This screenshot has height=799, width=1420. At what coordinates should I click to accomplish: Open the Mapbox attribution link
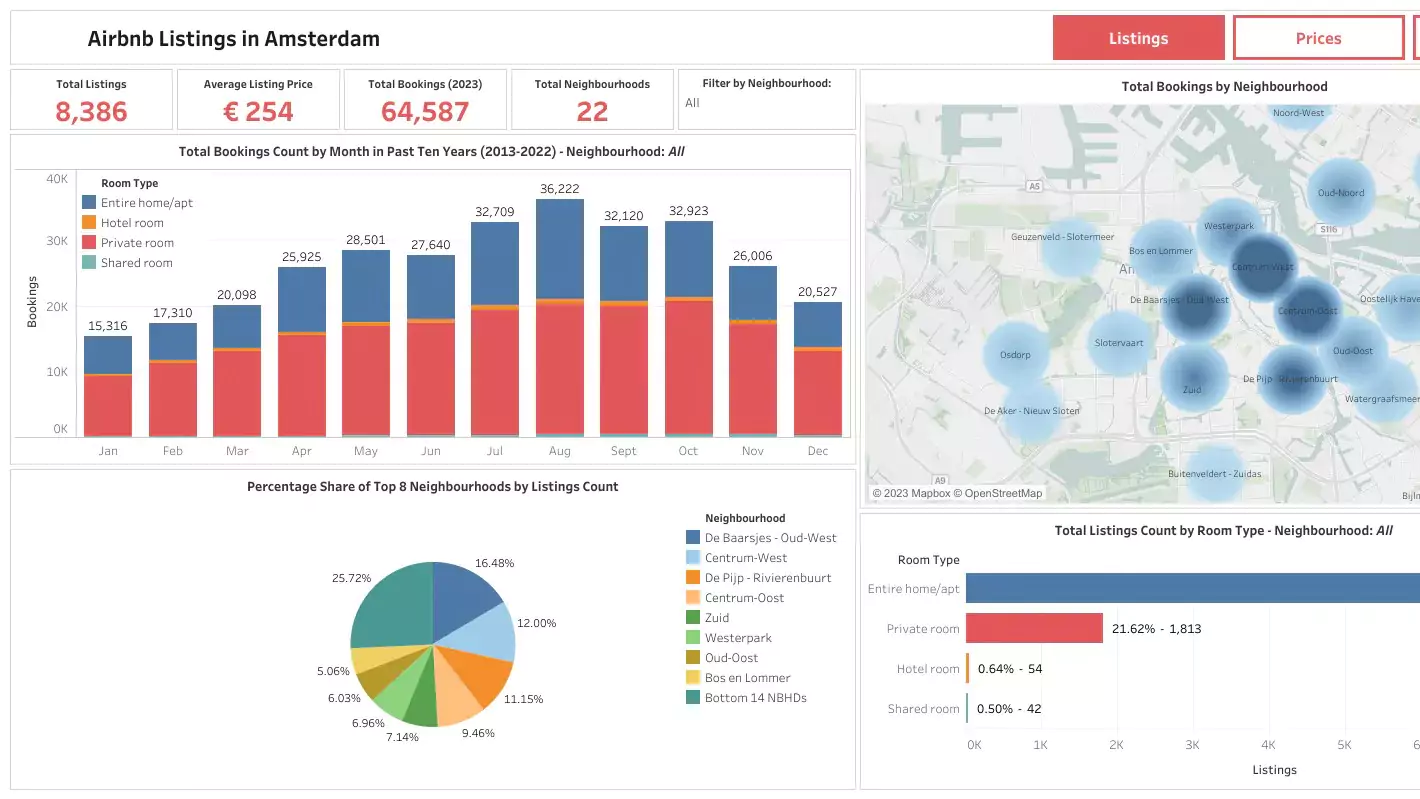(x=910, y=493)
